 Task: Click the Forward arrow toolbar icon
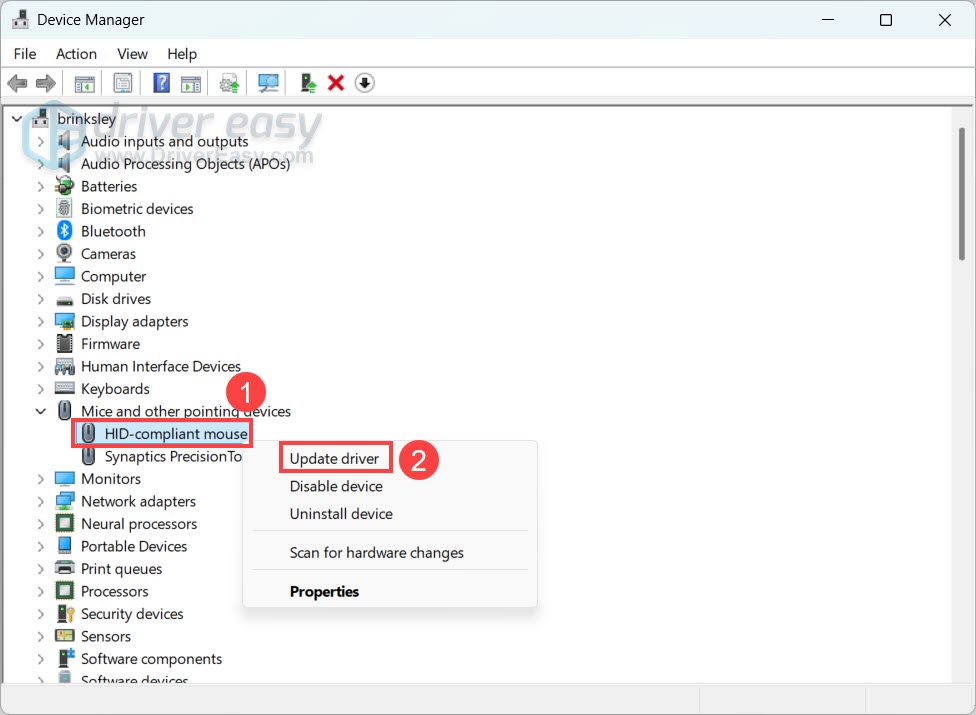(x=45, y=83)
